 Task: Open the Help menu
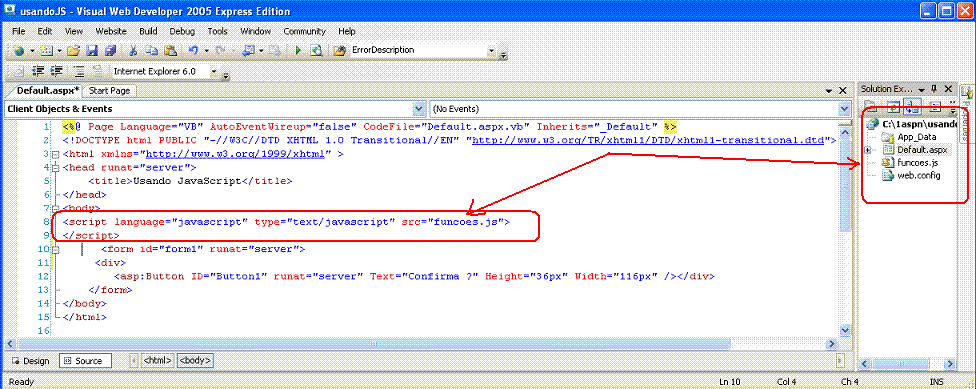point(347,31)
